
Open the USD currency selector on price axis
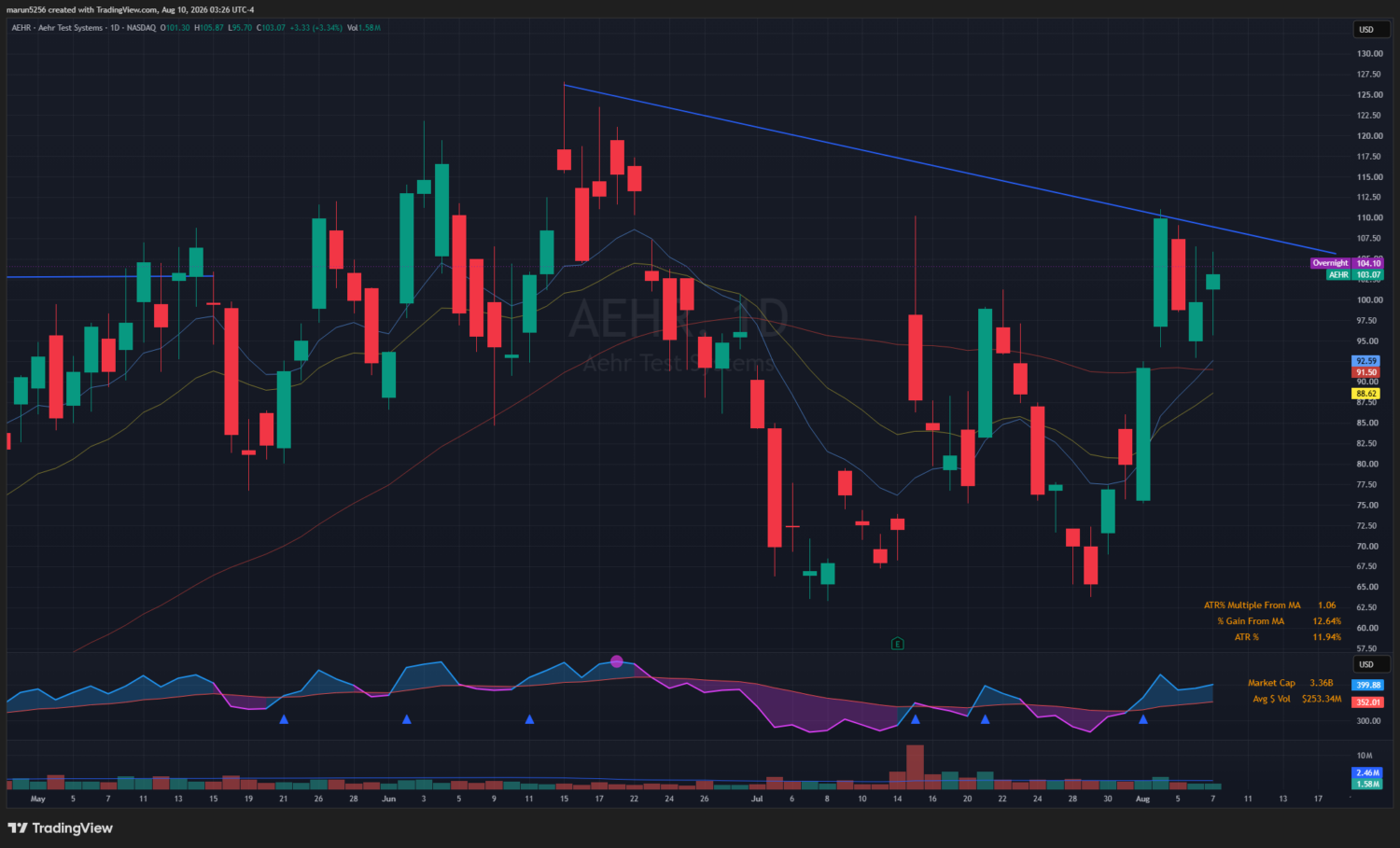point(1371,29)
